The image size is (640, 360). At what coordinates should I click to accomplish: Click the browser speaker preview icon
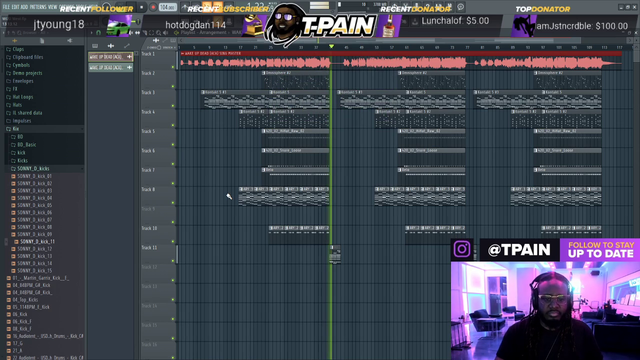tap(69, 41)
